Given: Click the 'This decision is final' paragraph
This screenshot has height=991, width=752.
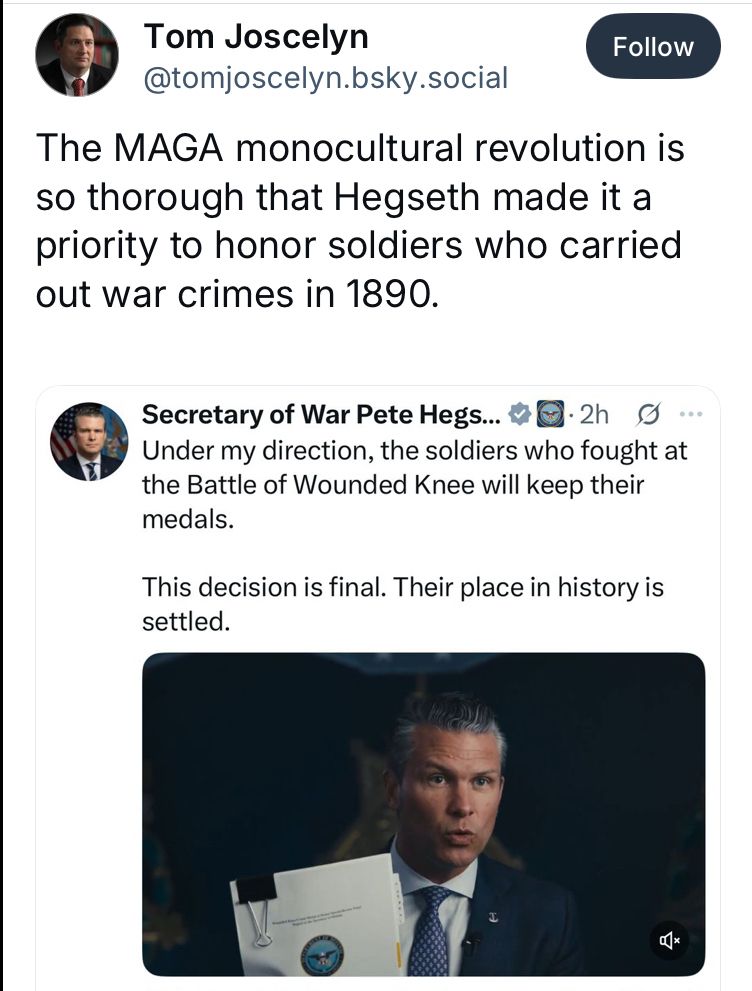Looking at the screenshot, I should coord(403,604).
